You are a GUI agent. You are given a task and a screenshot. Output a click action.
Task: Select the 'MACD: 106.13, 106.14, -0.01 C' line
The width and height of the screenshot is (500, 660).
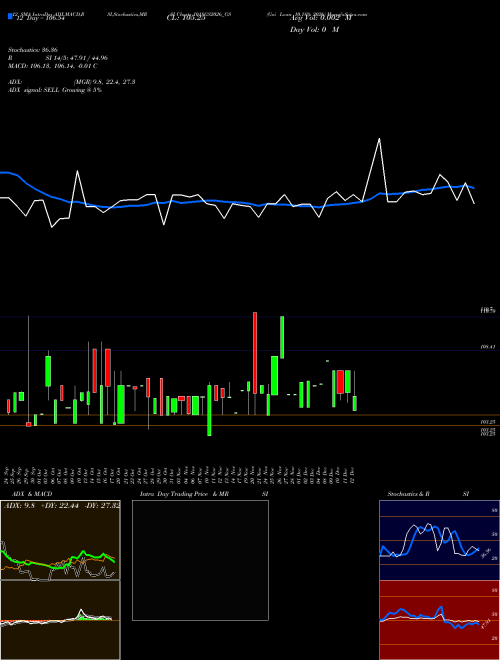click(x=53, y=66)
